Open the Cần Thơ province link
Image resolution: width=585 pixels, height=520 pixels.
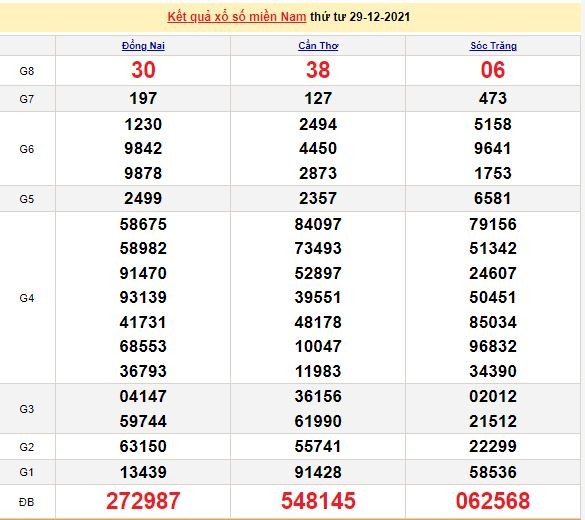pos(318,46)
